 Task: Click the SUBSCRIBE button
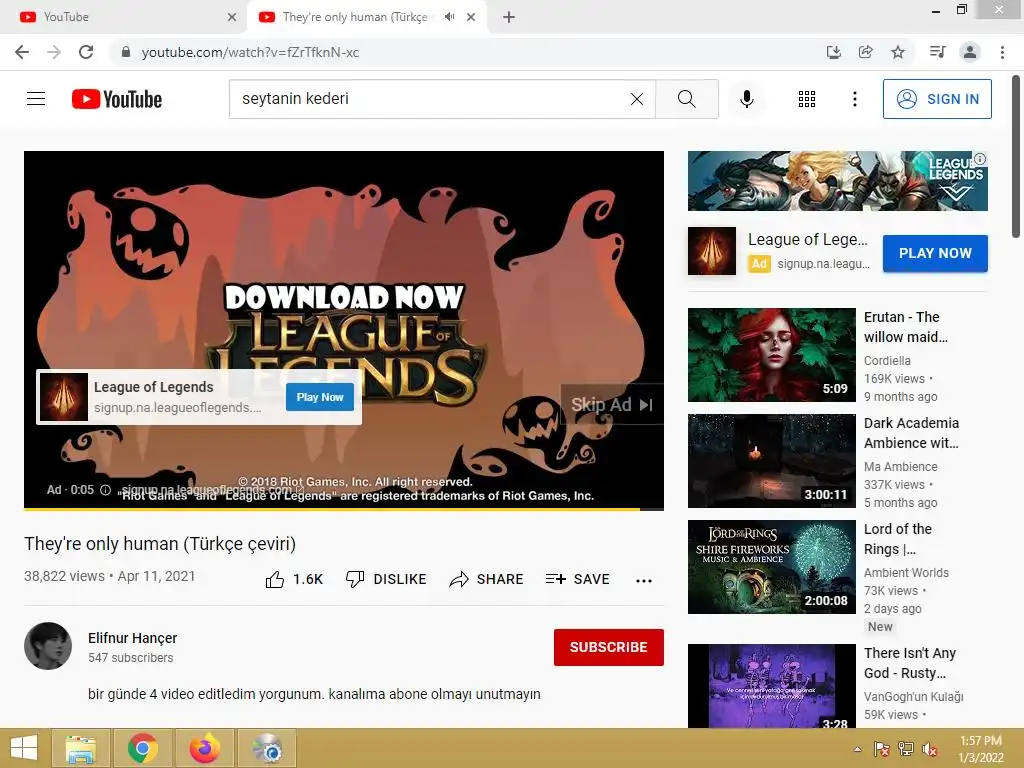[x=609, y=647]
